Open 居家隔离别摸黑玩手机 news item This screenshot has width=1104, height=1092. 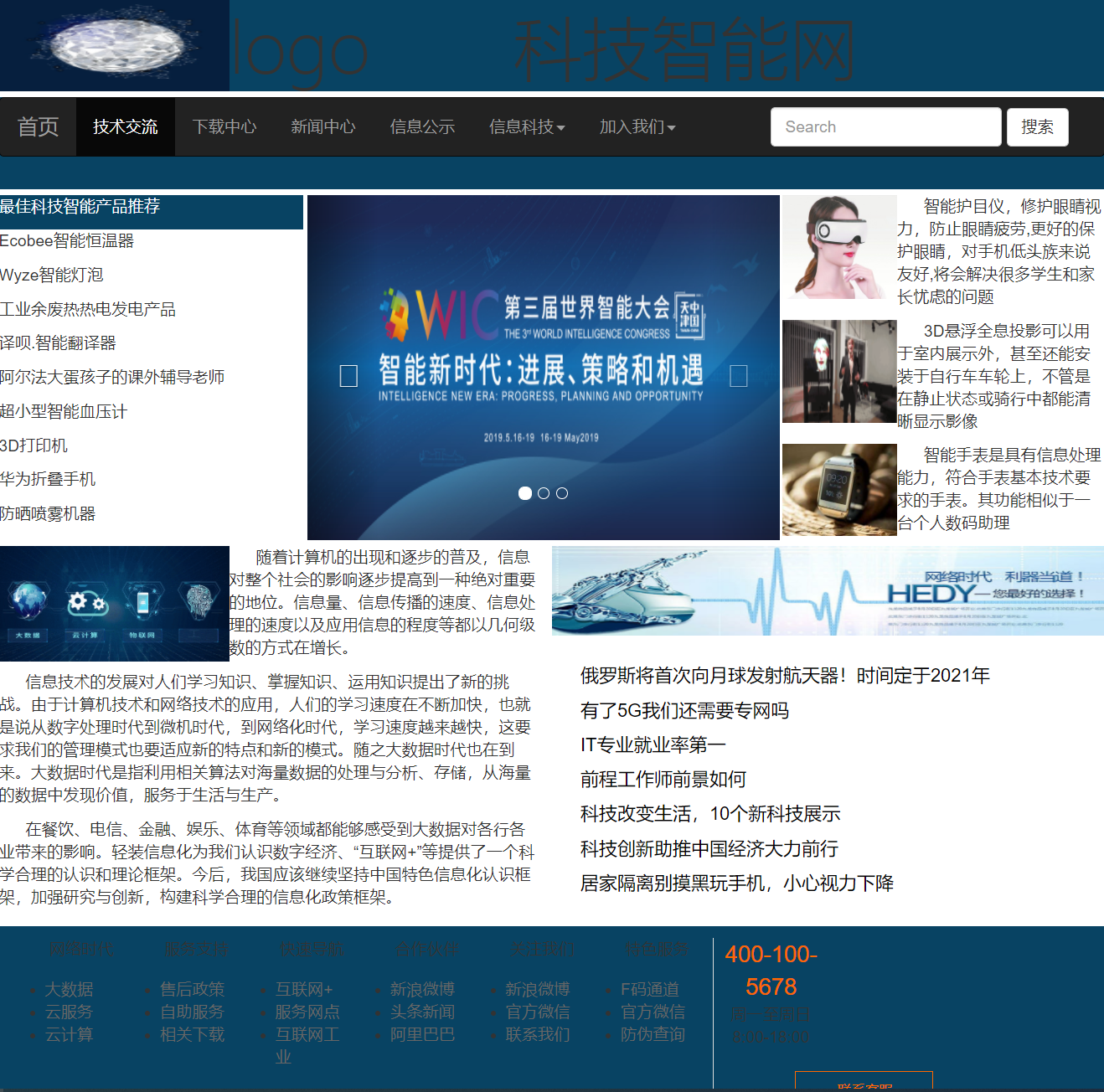737,883
